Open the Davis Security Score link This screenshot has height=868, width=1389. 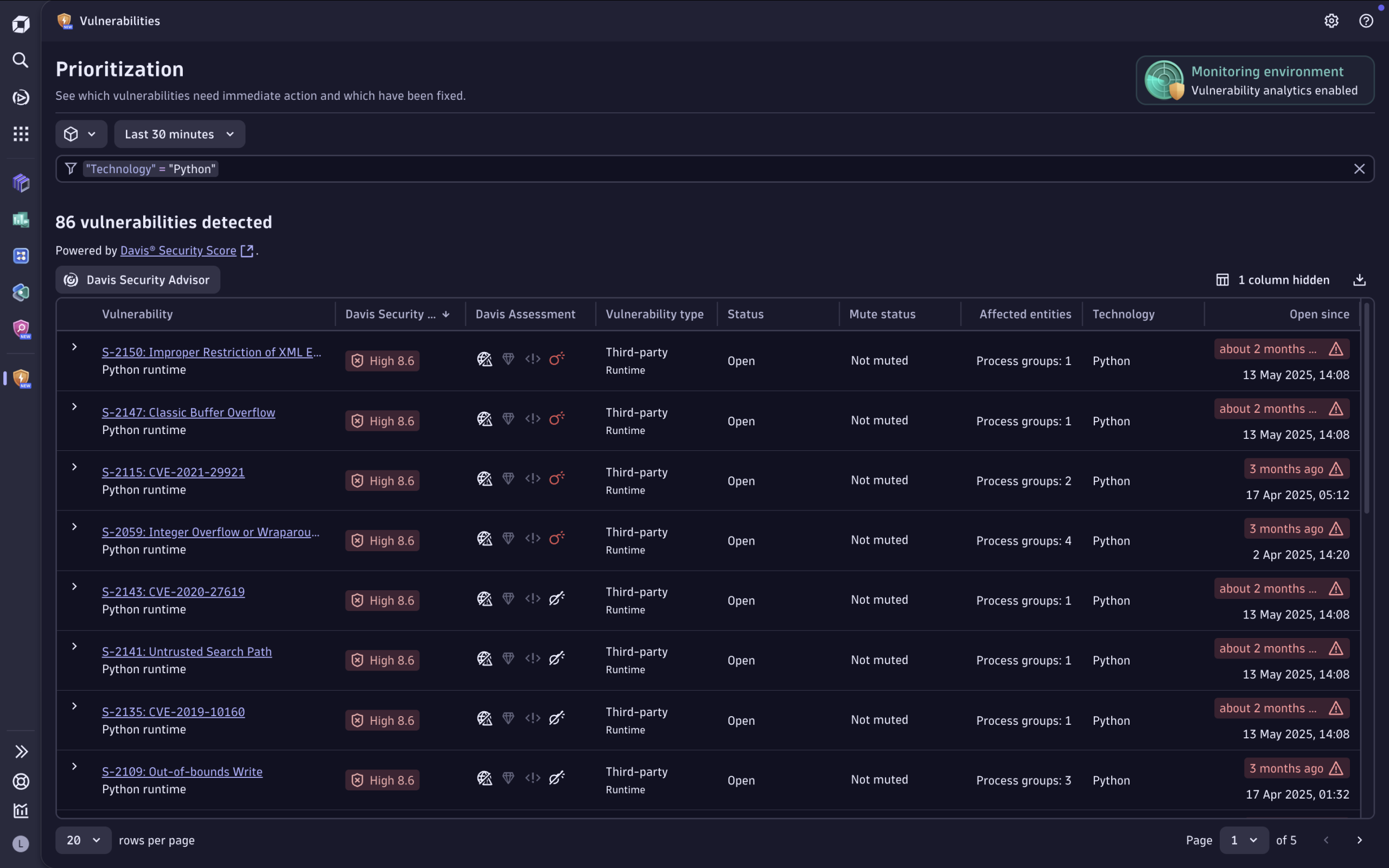[x=178, y=250]
